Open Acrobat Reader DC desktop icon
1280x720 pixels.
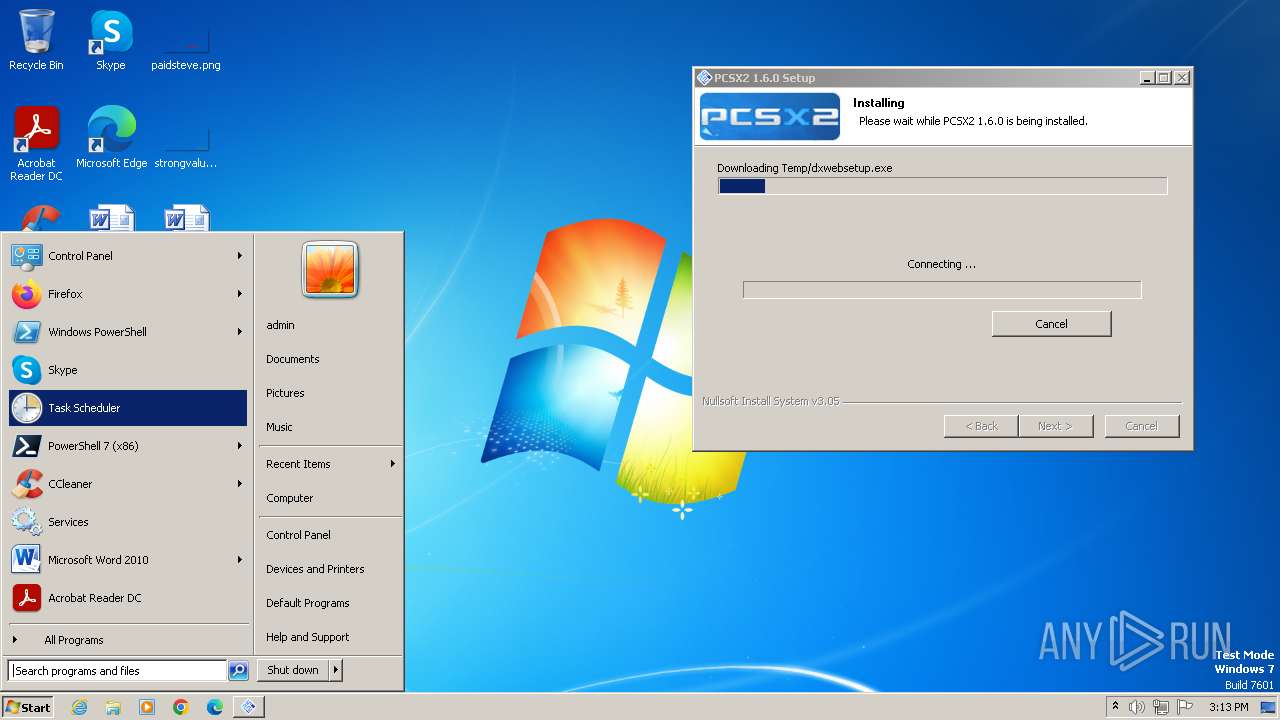point(36,144)
